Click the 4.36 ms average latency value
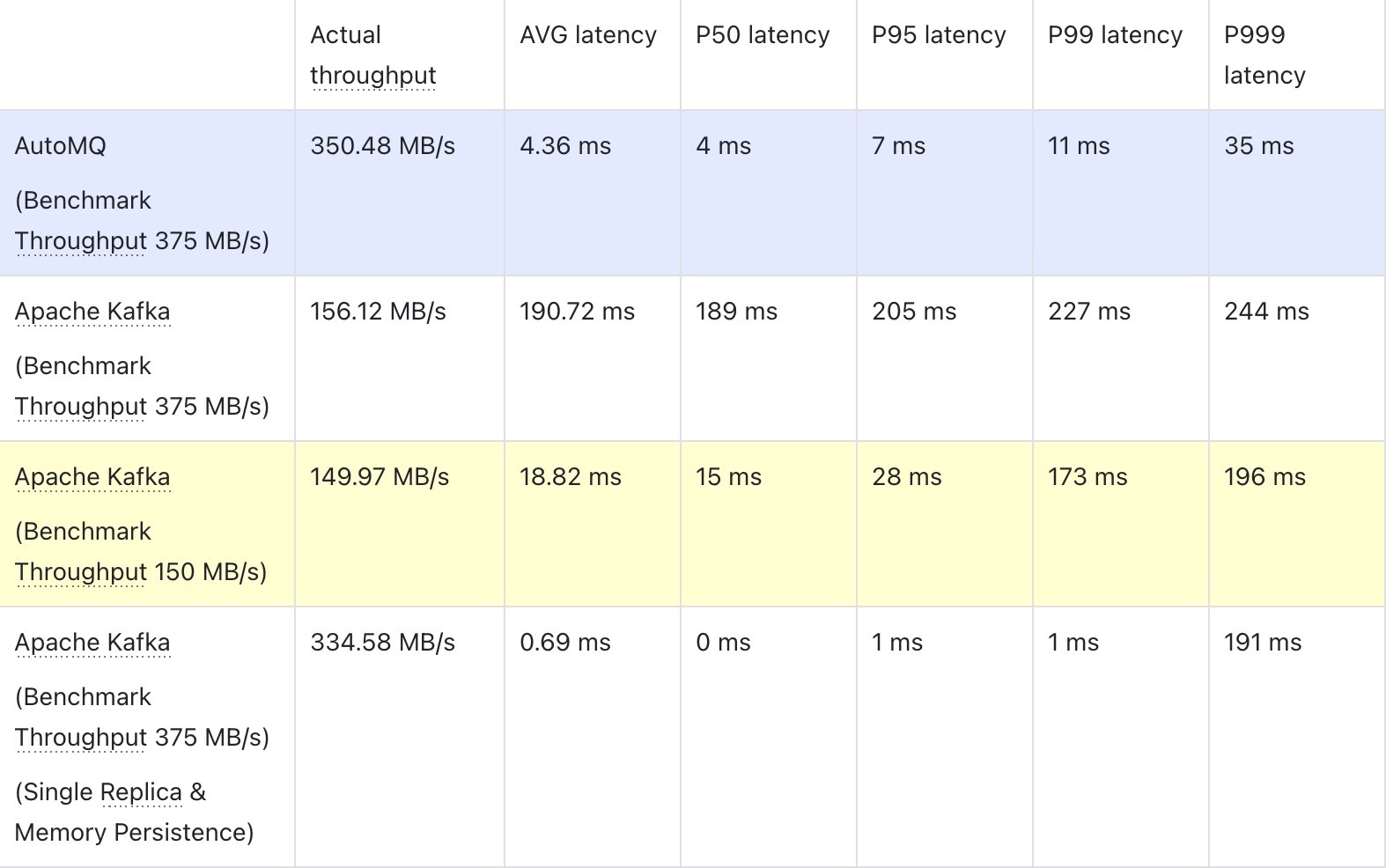The height and width of the screenshot is (868, 1386). pos(564,146)
